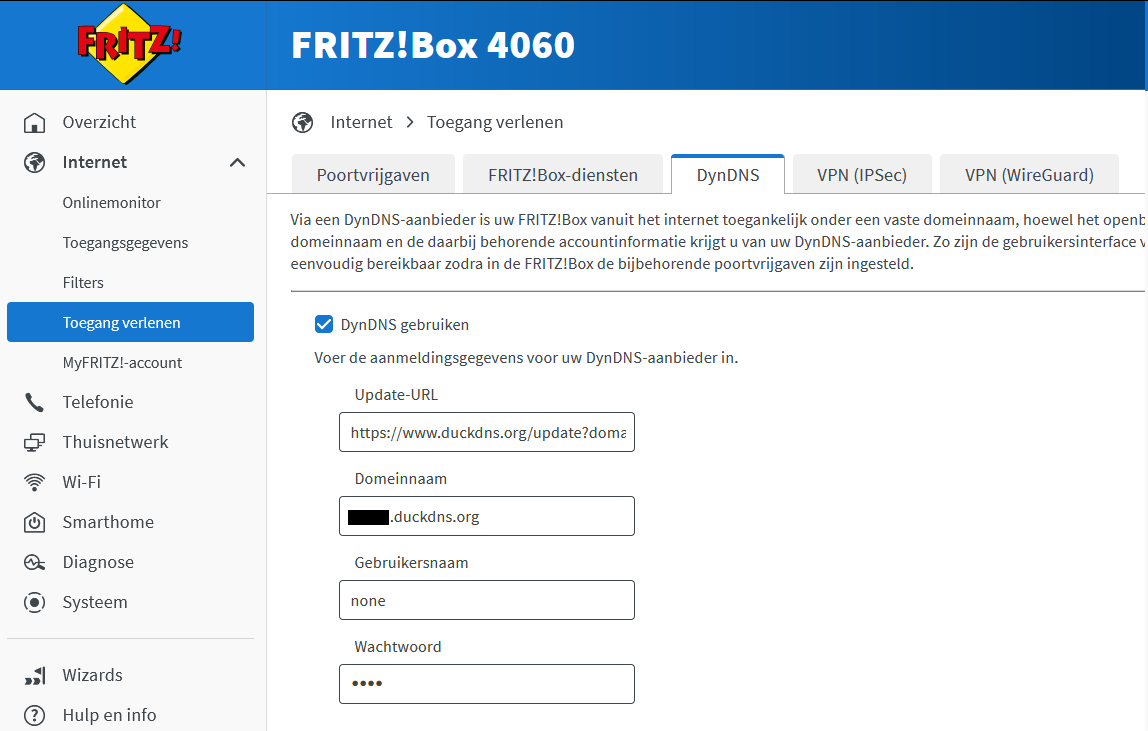The image size is (1148, 731).
Task: Switch to the Poortvrijgaven tab
Action: pyautogui.click(x=373, y=175)
